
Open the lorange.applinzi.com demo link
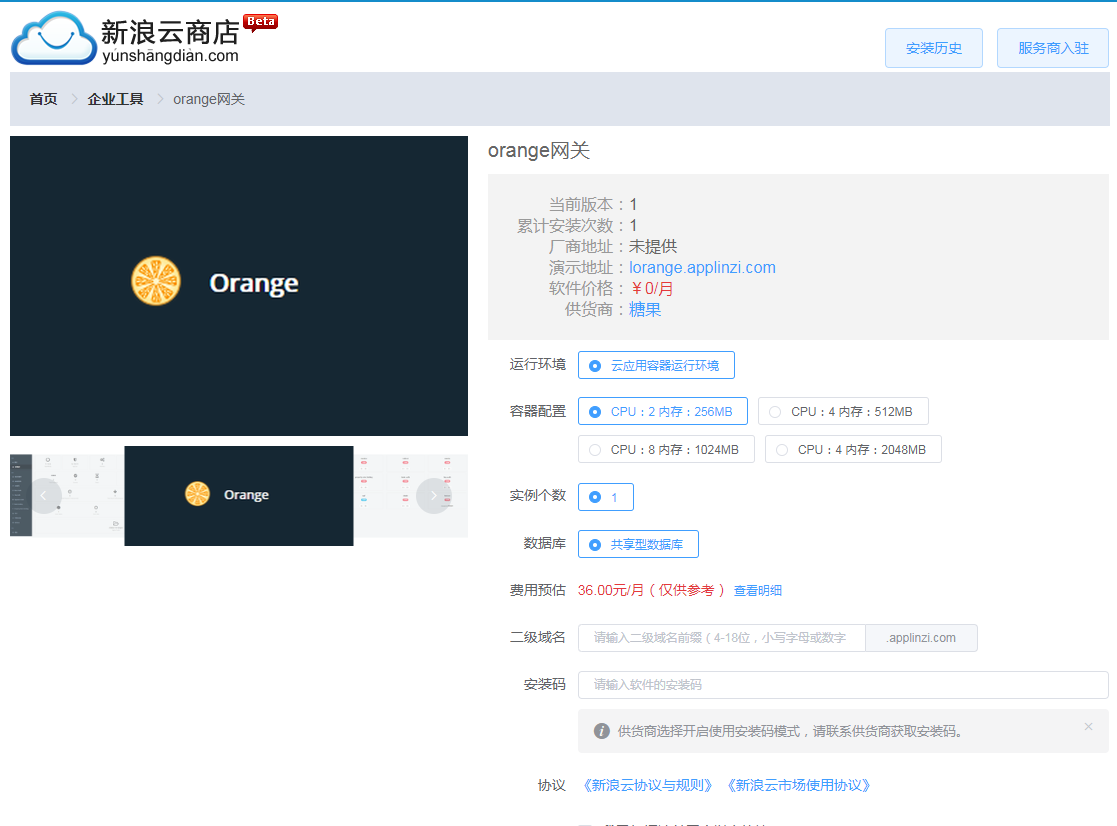pos(702,268)
